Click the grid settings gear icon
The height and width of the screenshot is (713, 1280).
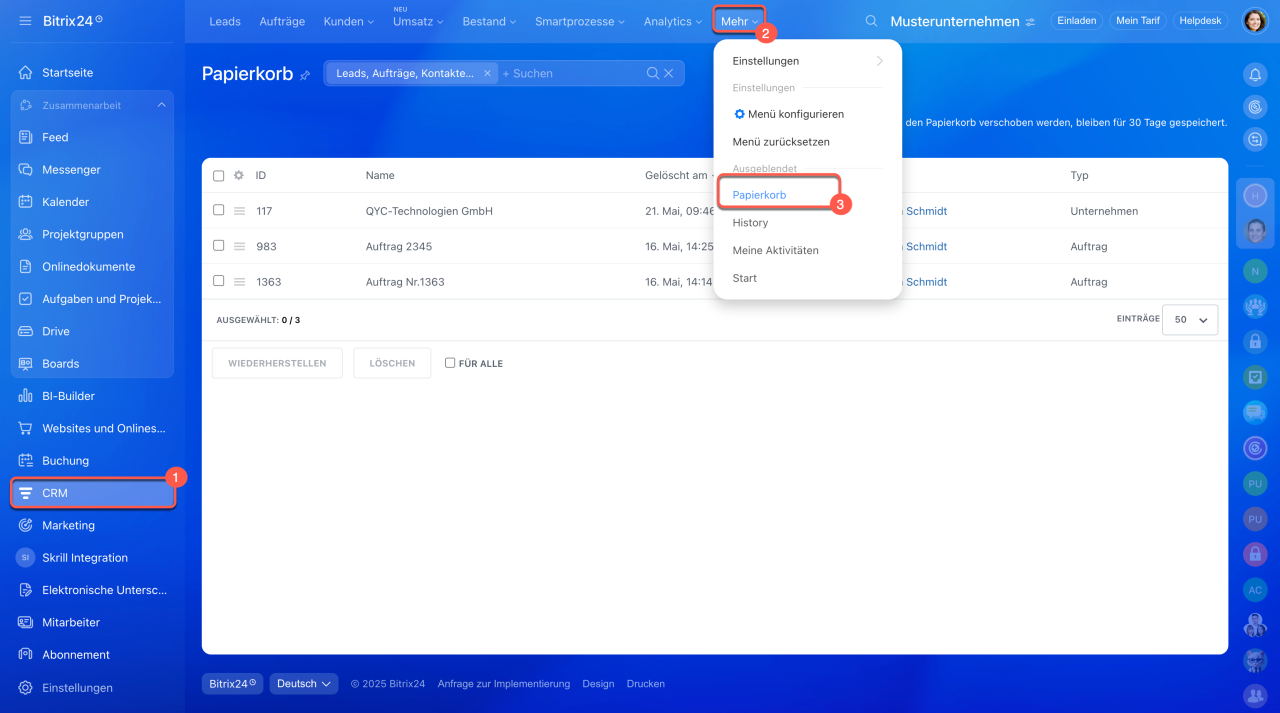(x=239, y=175)
